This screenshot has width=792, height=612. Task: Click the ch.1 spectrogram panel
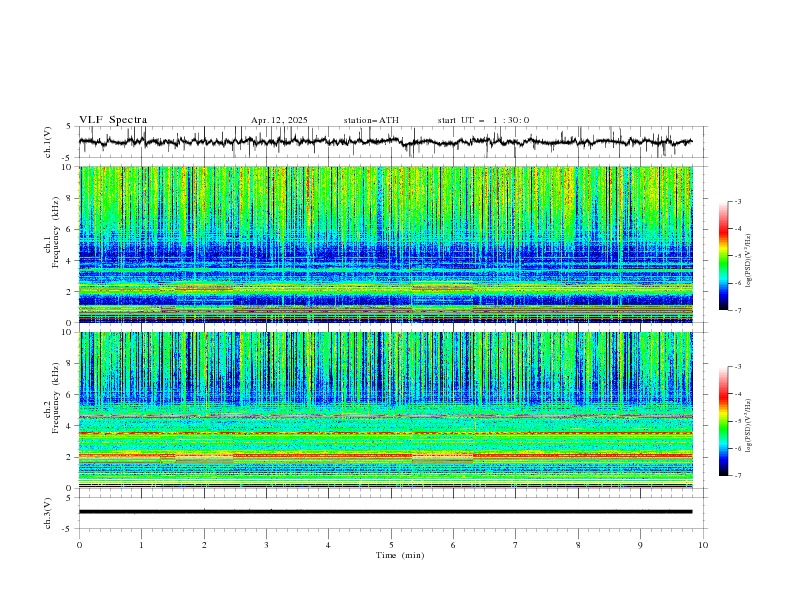[386, 244]
